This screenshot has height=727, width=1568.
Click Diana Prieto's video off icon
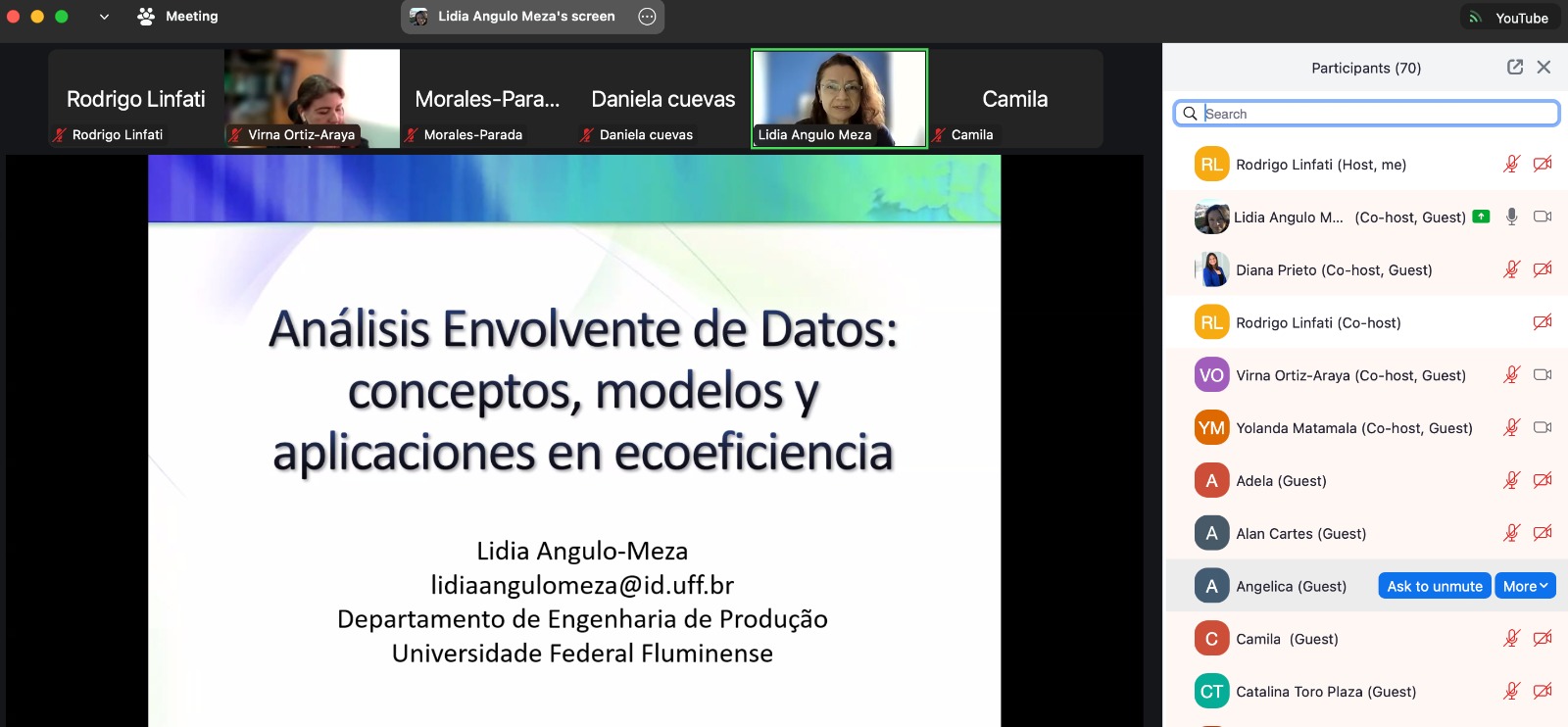point(1543,269)
